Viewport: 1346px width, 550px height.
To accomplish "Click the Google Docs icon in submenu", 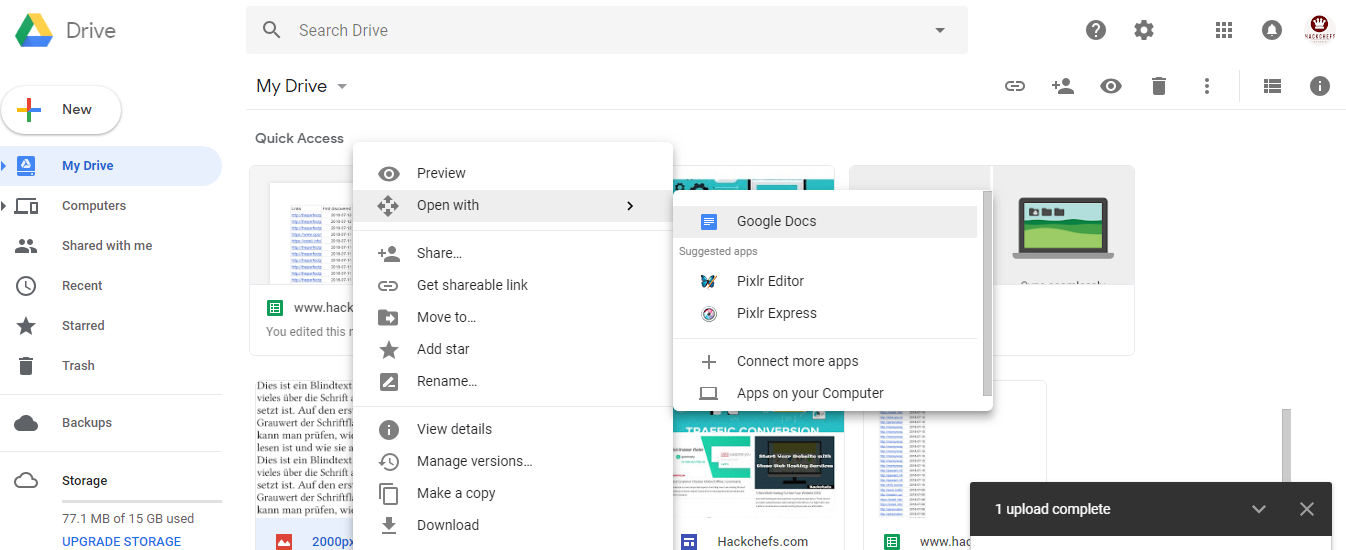I will point(709,222).
